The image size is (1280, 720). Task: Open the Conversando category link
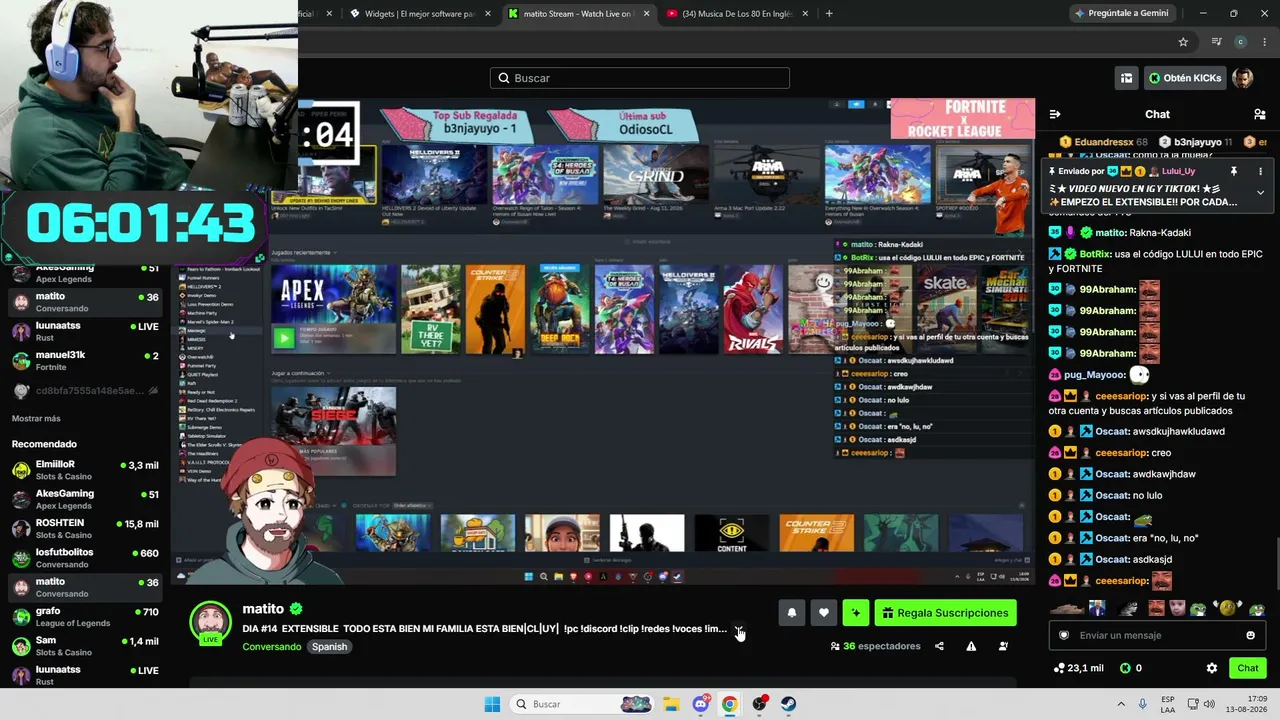tap(271, 647)
